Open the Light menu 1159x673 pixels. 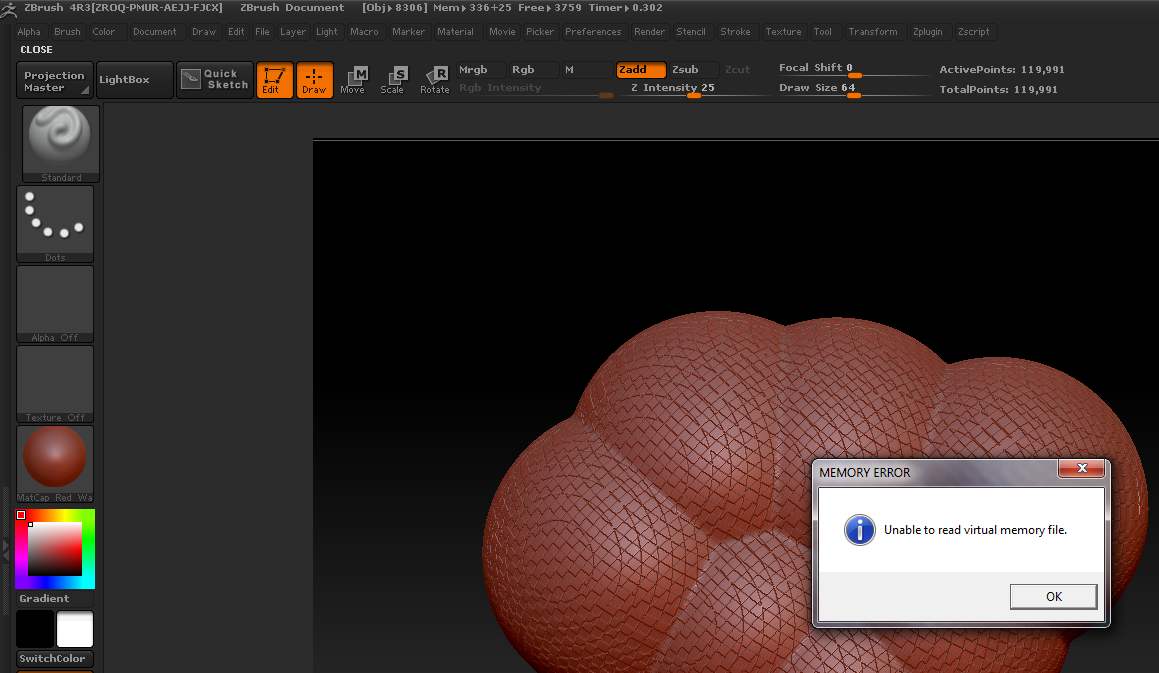[x=327, y=32]
